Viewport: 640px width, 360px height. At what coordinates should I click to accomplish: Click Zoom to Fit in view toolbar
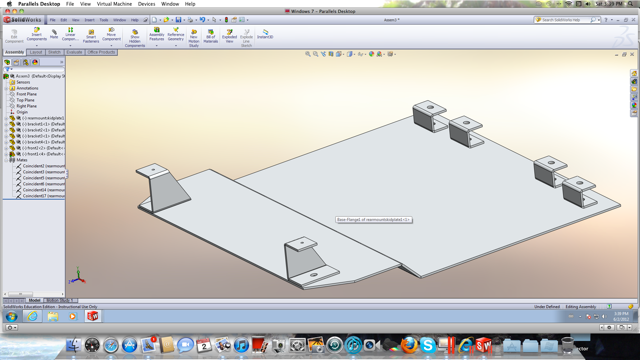(x=308, y=54)
